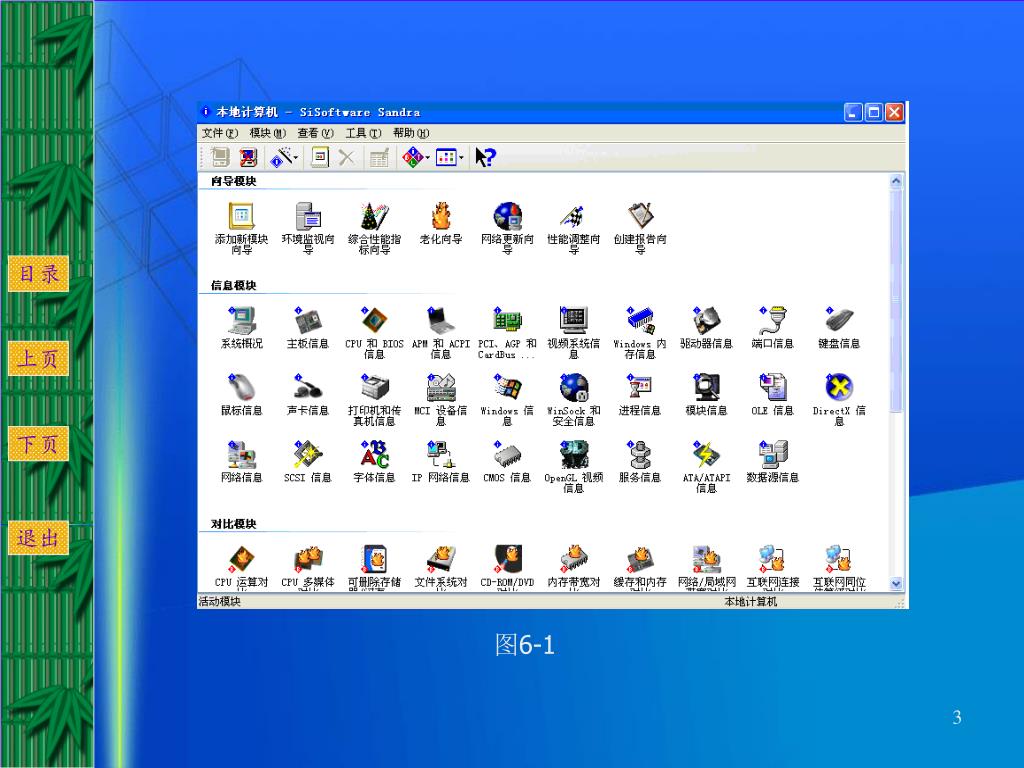Viewport: 1024px width, 768px height.
Task: Click the scrollbar down arrow in Sandra
Action: pyautogui.click(x=896, y=584)
